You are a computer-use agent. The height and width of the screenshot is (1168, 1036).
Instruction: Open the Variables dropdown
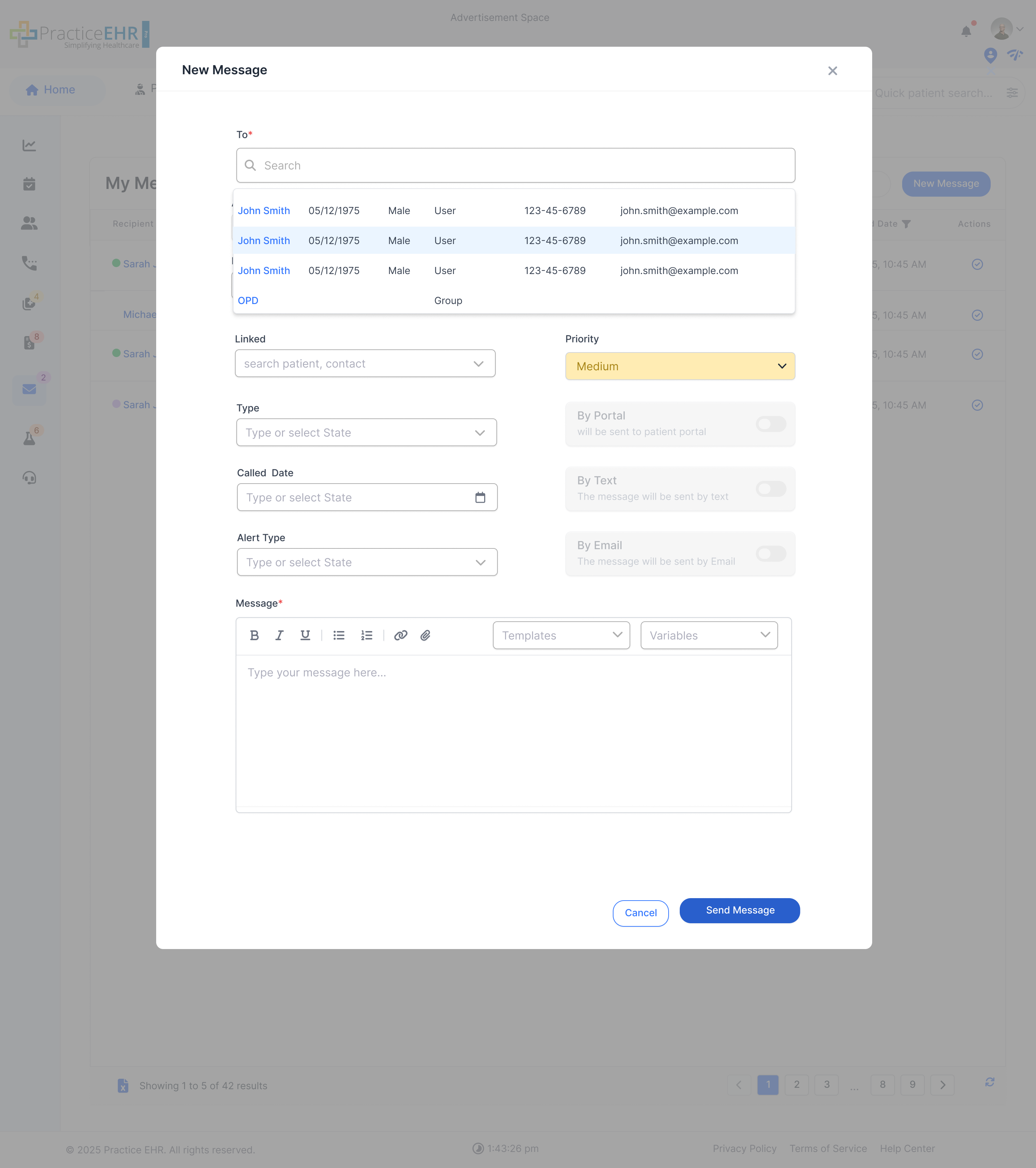(709, 635)
